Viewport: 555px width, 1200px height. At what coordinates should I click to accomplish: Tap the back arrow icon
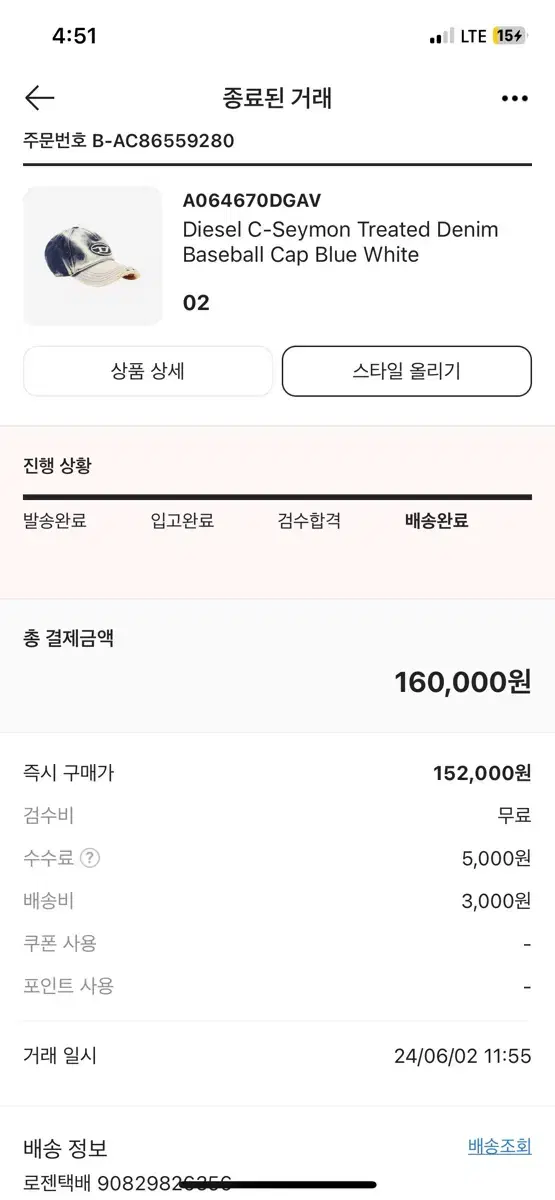point(40,97)
